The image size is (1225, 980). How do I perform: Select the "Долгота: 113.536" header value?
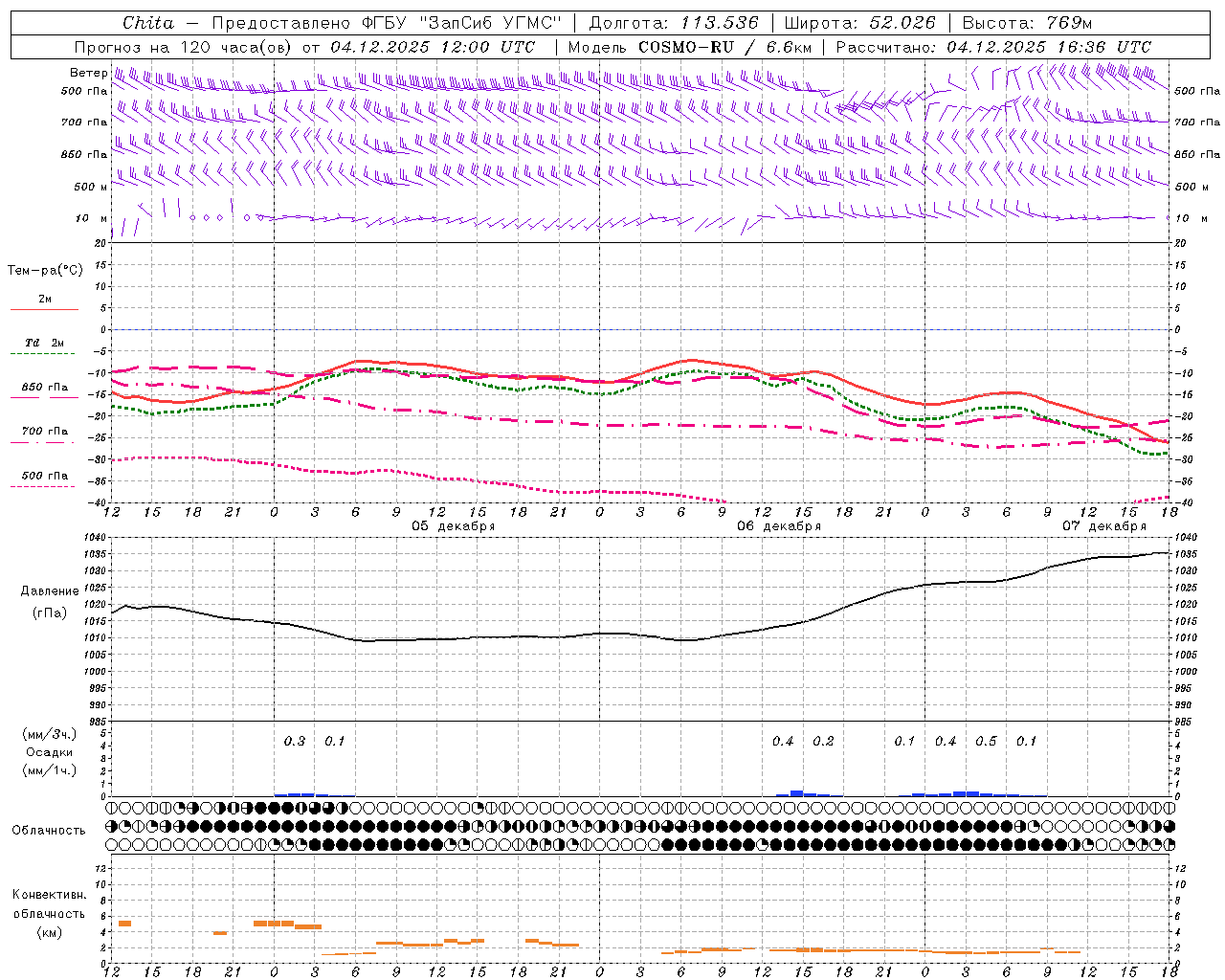point(674,23)
